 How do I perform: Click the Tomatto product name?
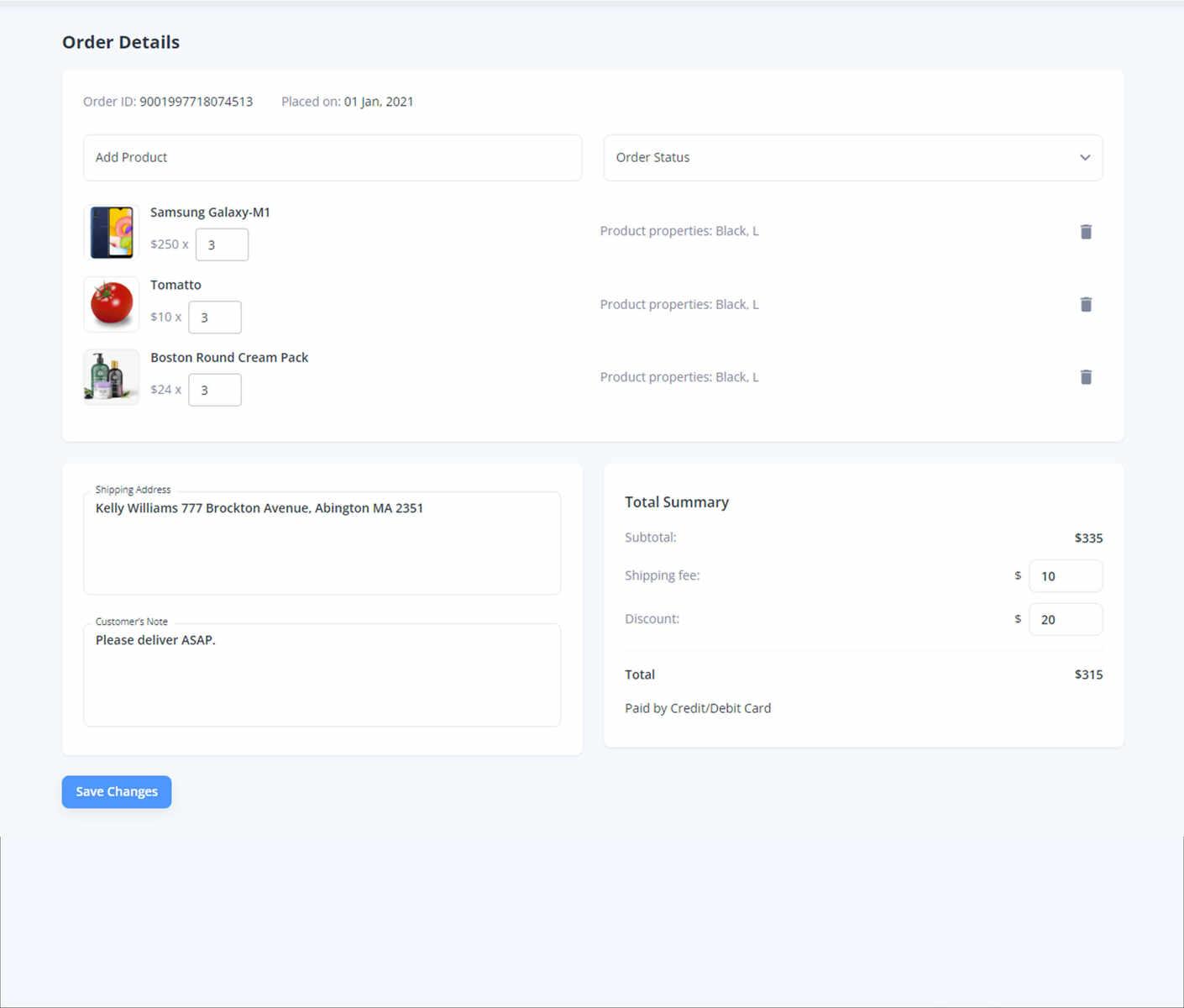[176, 285]
